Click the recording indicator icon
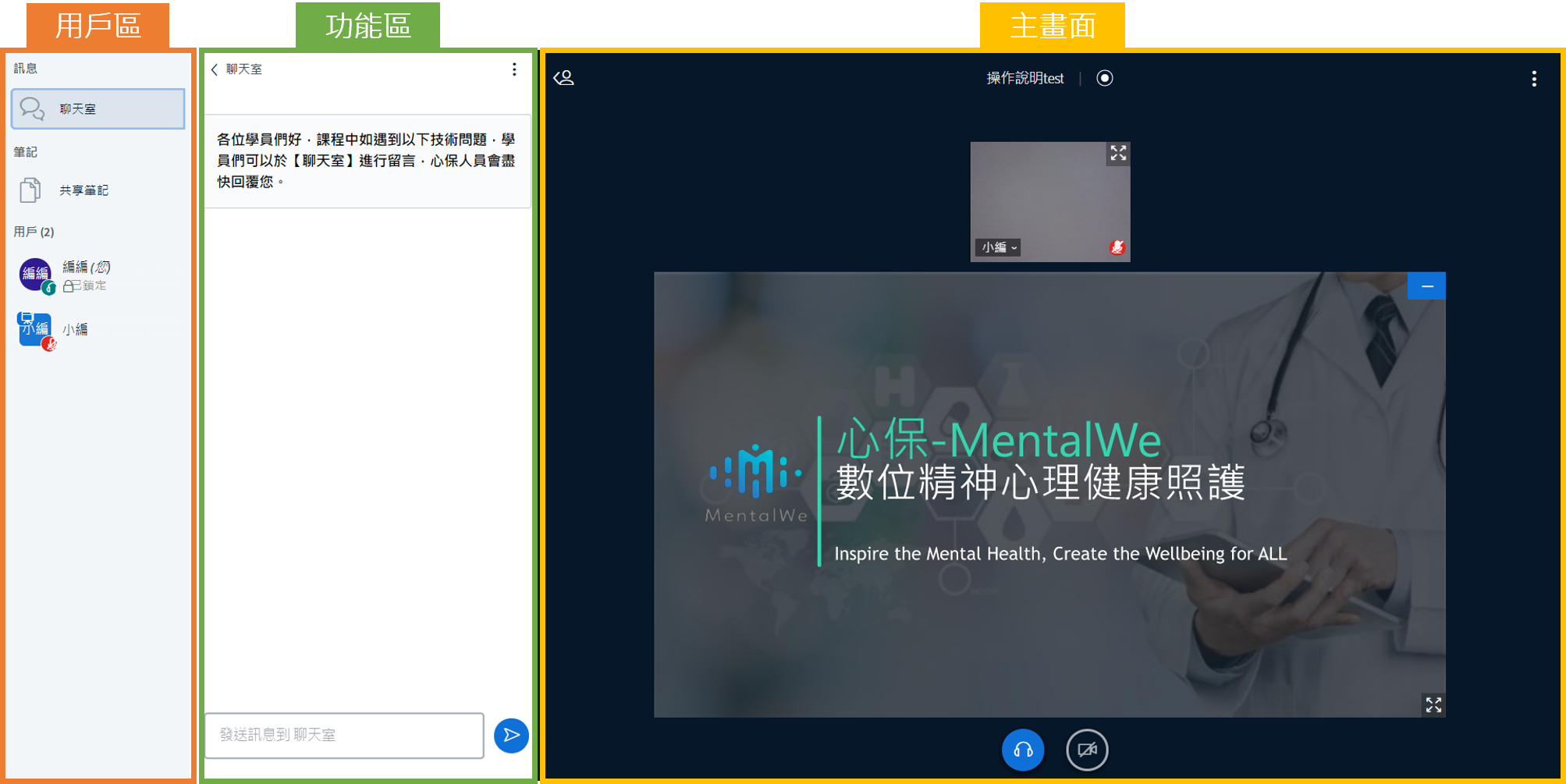Image resolution: width=1566 pixels, height=784 pixels. [x=1105, y=78]
